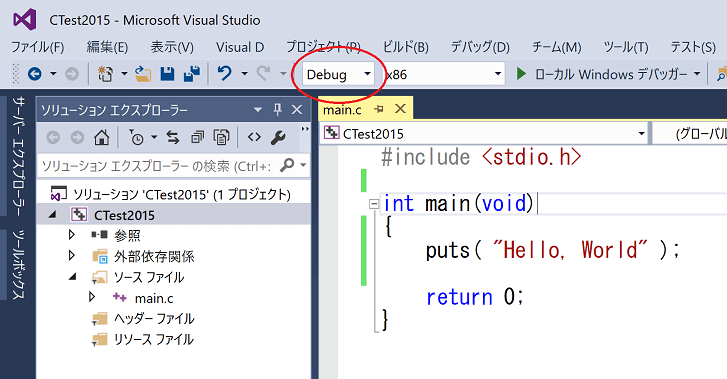Click the Collapse All icon in Solution Explorer

[198, 137]
